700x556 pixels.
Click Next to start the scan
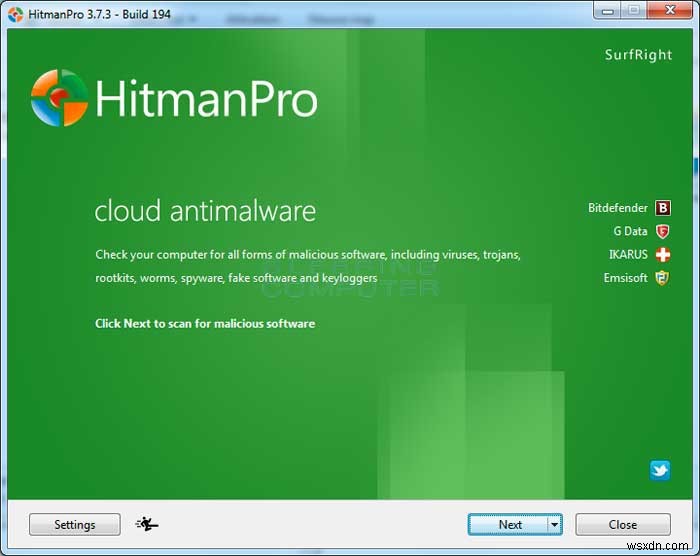[x=509, y=524]
